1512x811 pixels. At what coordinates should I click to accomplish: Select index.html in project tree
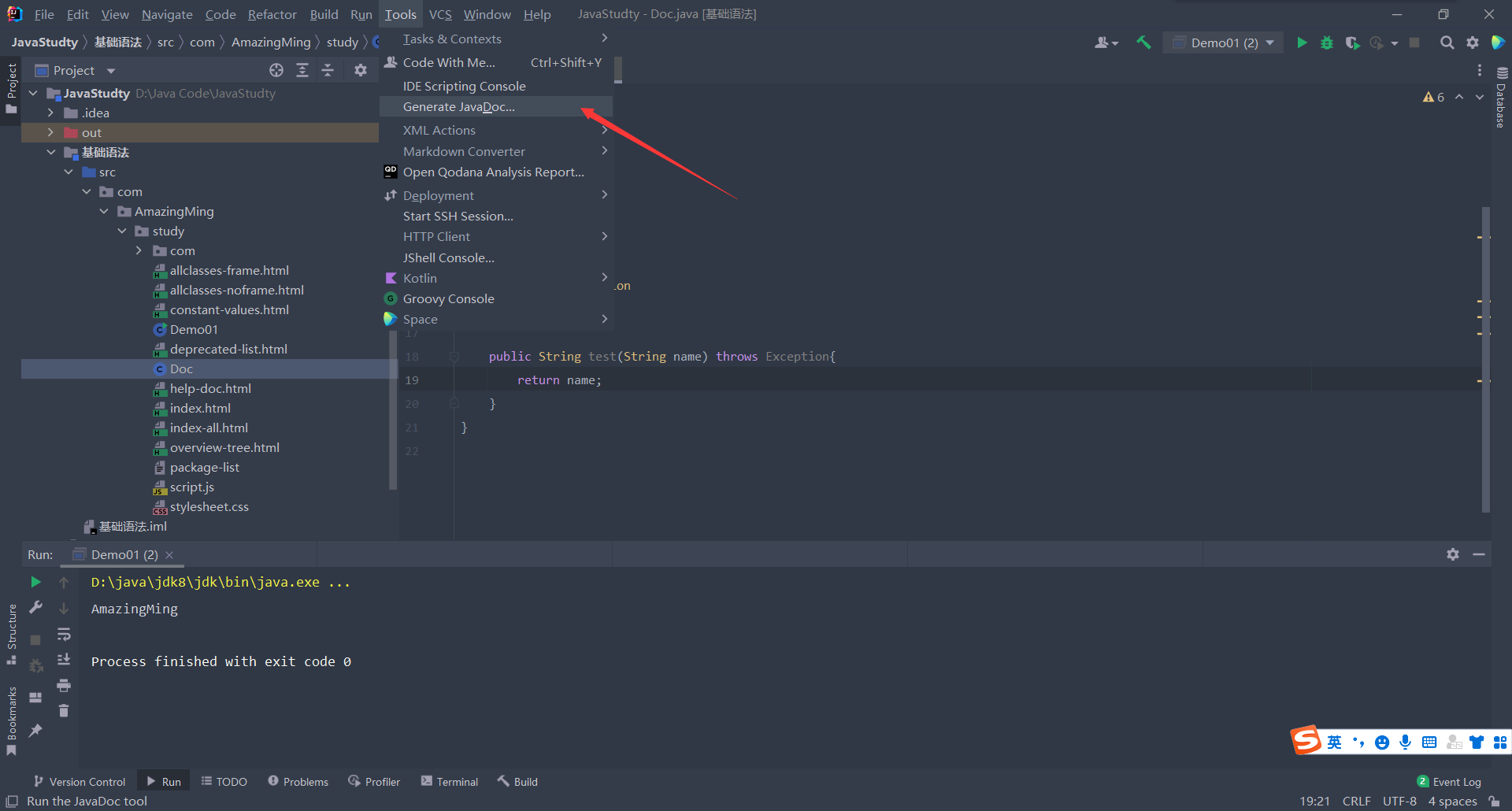coord(200,408)
